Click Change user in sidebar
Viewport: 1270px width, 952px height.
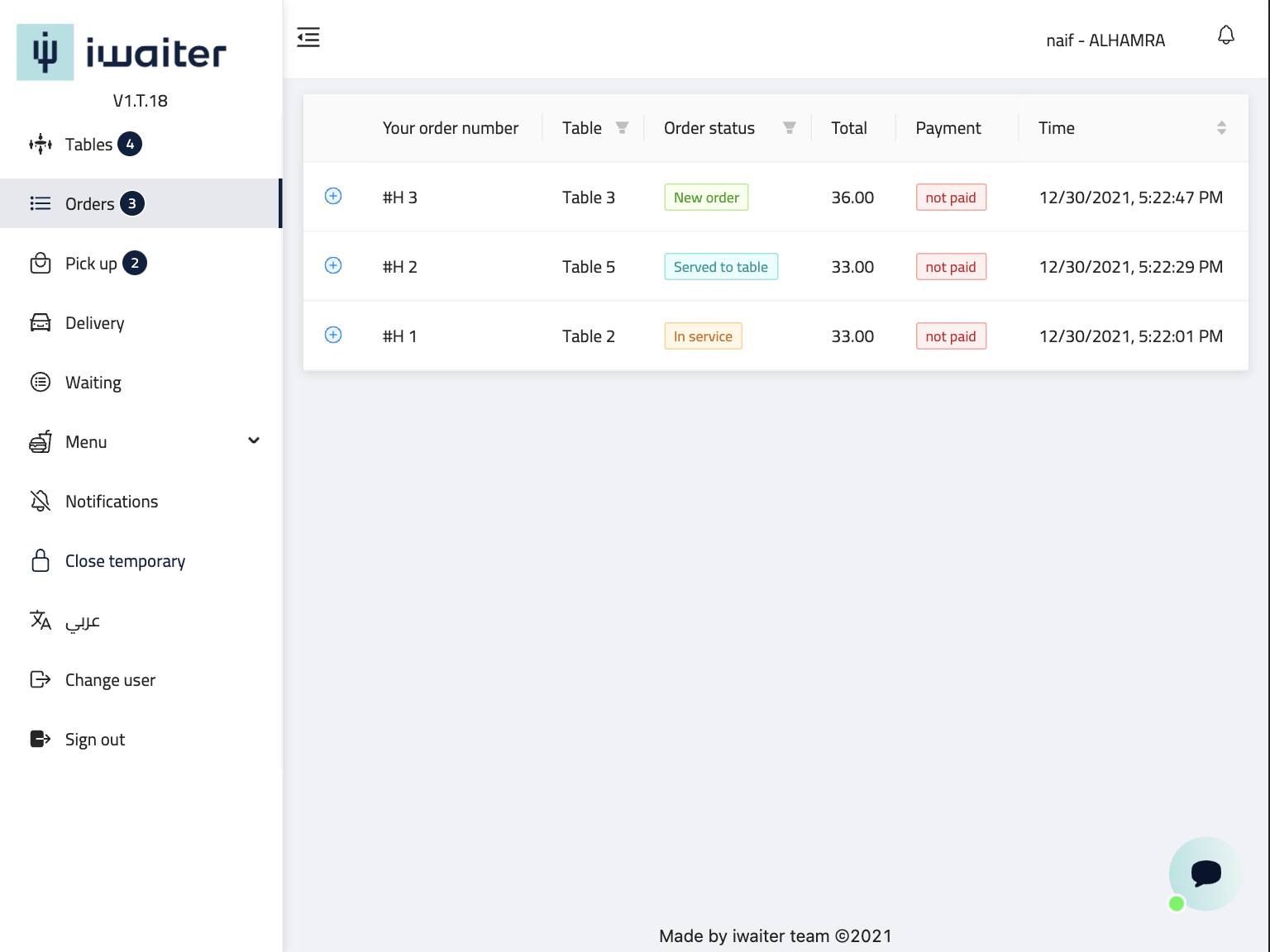pyautogui.click(x=110, y=680)
